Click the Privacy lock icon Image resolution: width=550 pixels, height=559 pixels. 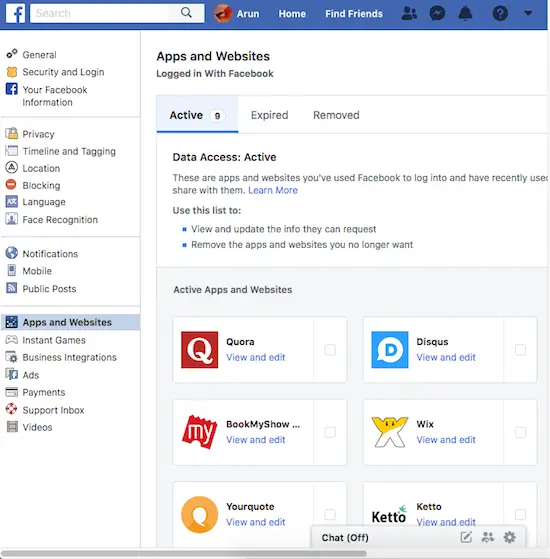tap(12, 133)
